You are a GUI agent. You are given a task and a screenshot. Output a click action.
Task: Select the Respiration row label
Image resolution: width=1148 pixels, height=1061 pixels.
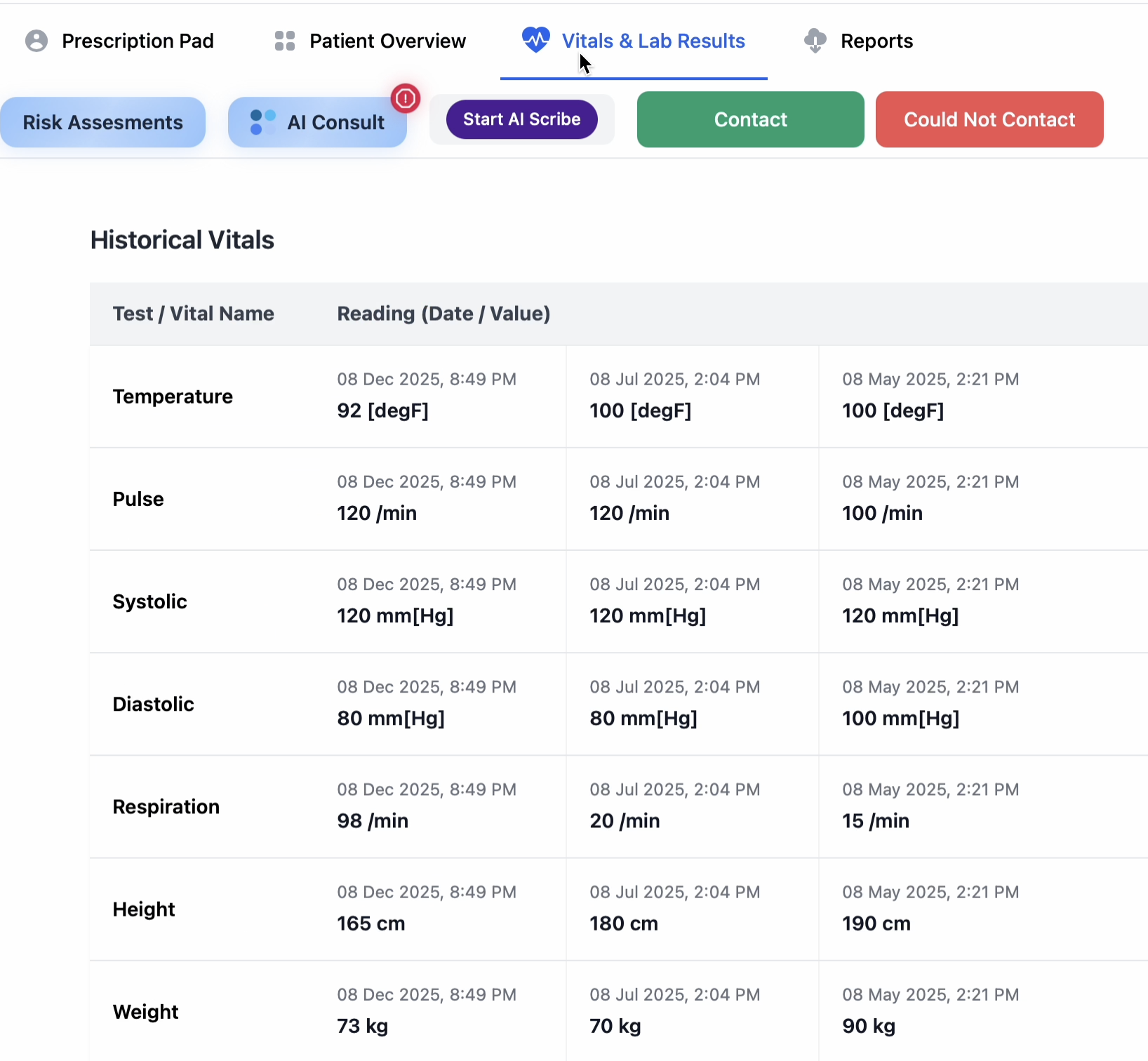click(x=166, y=807)
